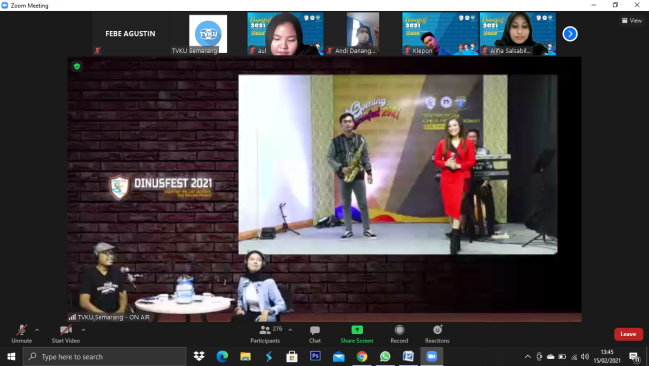Viewport: 649px width, 366px height.
Task: Switch to Zoom taskbar icon
Action: (432, 356)
